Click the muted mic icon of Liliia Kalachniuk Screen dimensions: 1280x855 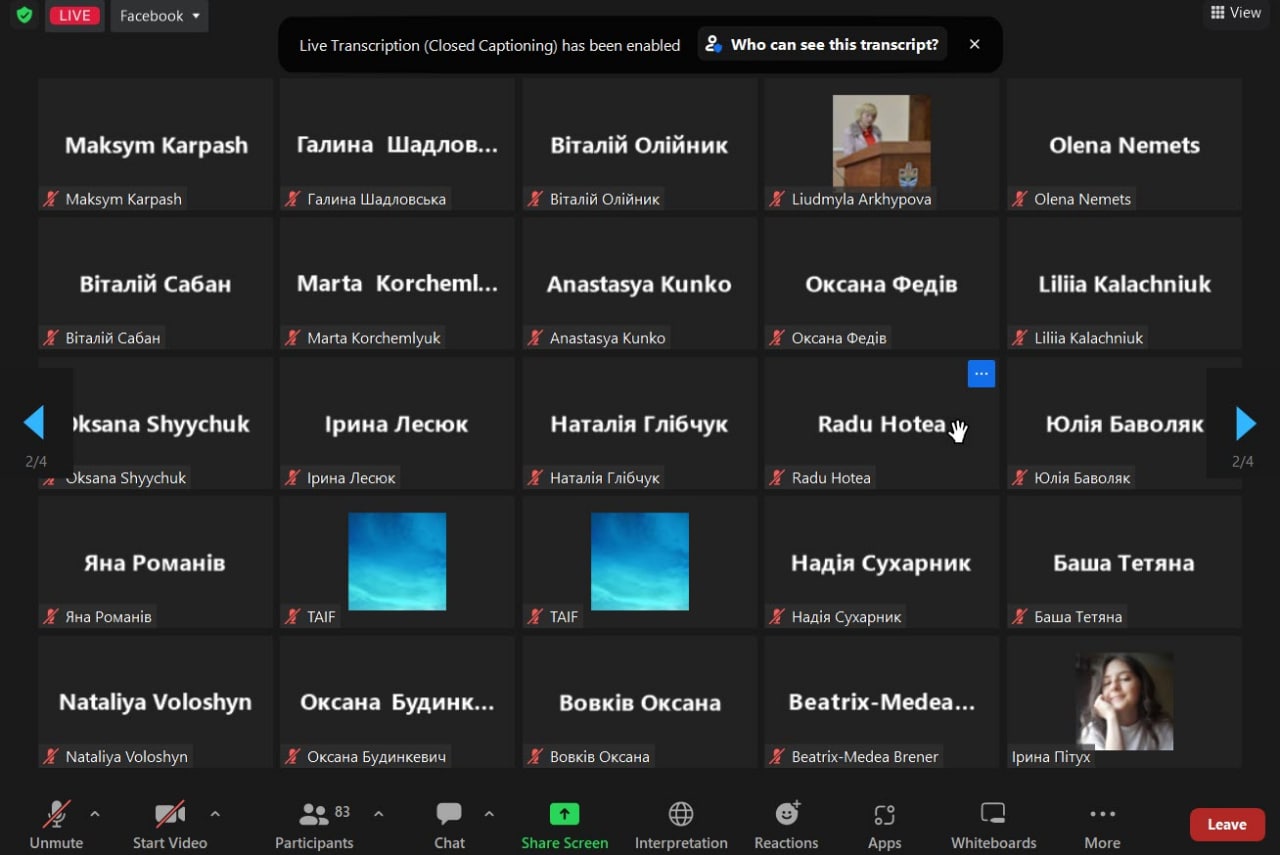point(1020,338)
